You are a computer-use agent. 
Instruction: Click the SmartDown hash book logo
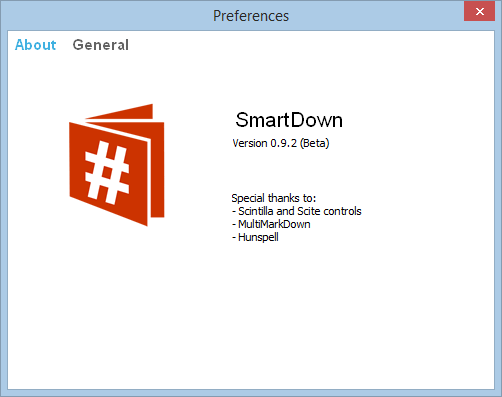[117, 165]
